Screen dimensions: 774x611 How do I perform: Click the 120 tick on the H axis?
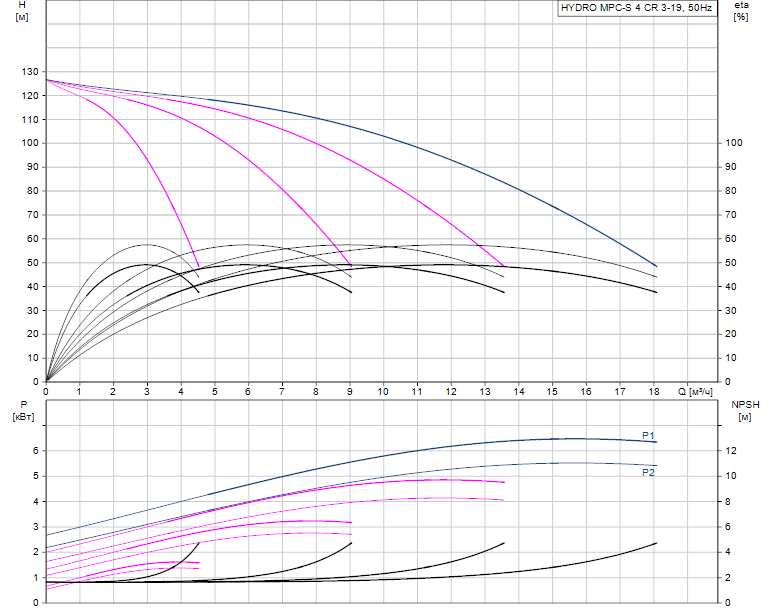pyautogui.click(x=27, y=96)
